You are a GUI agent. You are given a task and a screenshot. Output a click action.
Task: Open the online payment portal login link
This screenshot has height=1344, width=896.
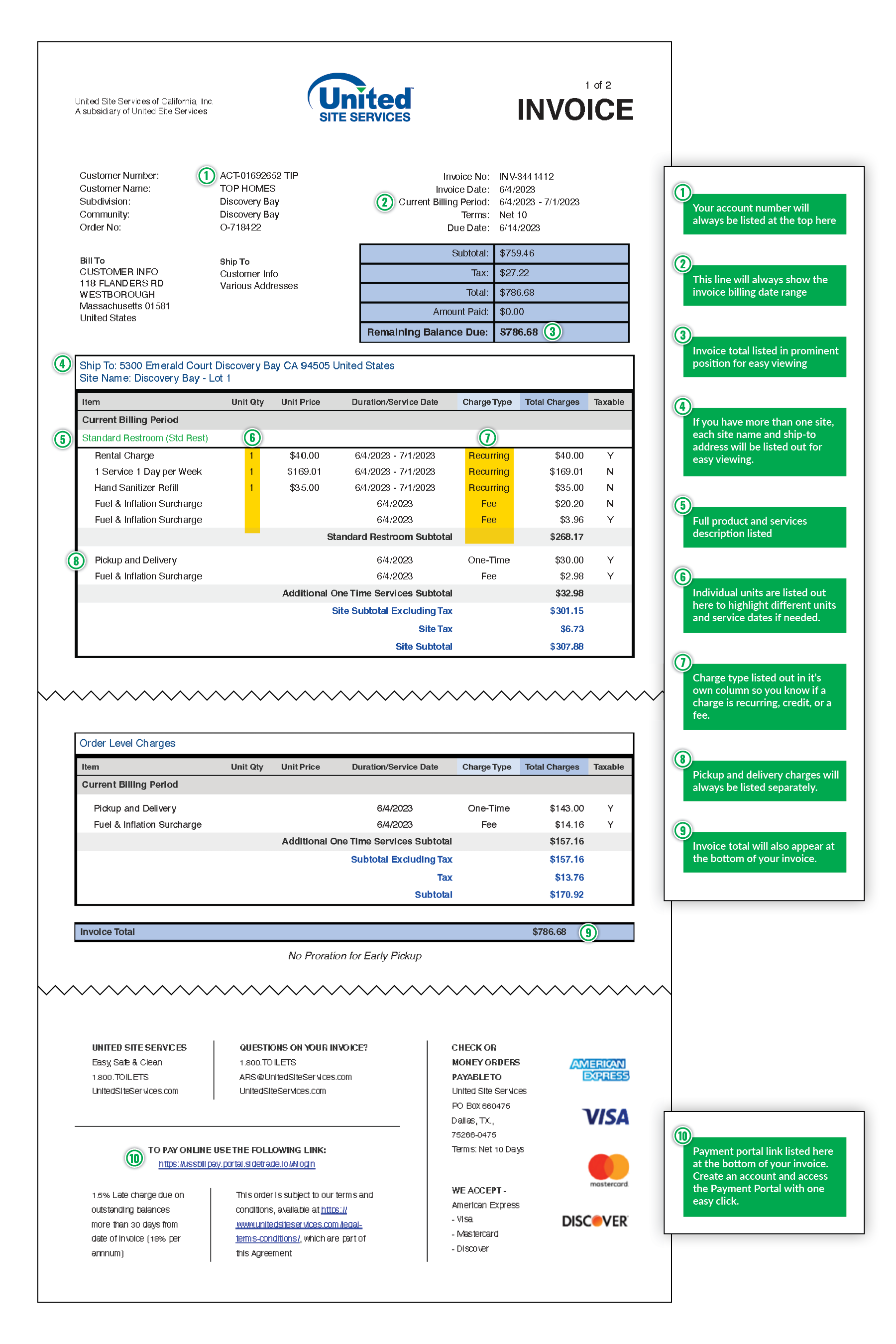pos(236,1164)
